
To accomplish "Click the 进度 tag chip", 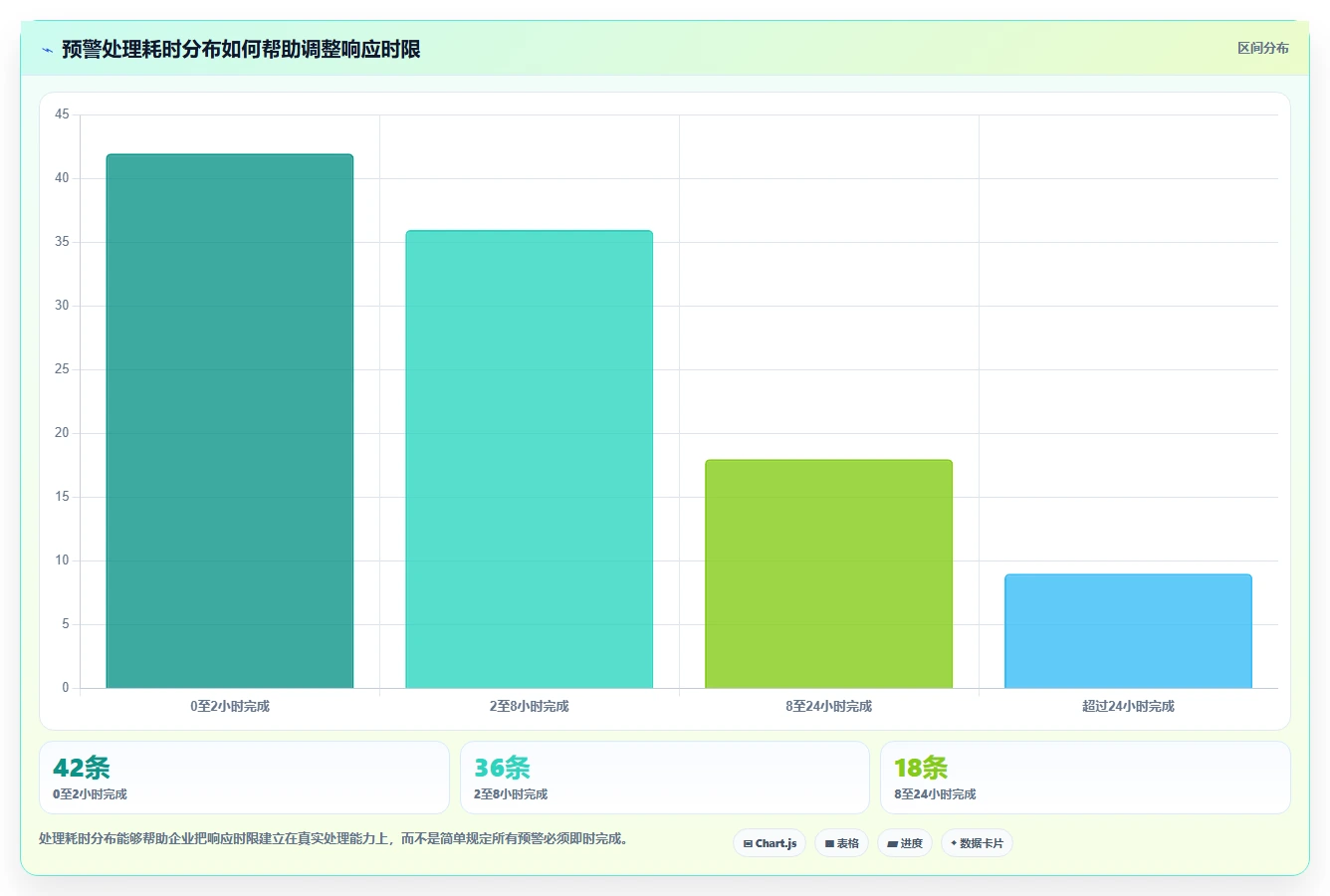I will (904, 843).
